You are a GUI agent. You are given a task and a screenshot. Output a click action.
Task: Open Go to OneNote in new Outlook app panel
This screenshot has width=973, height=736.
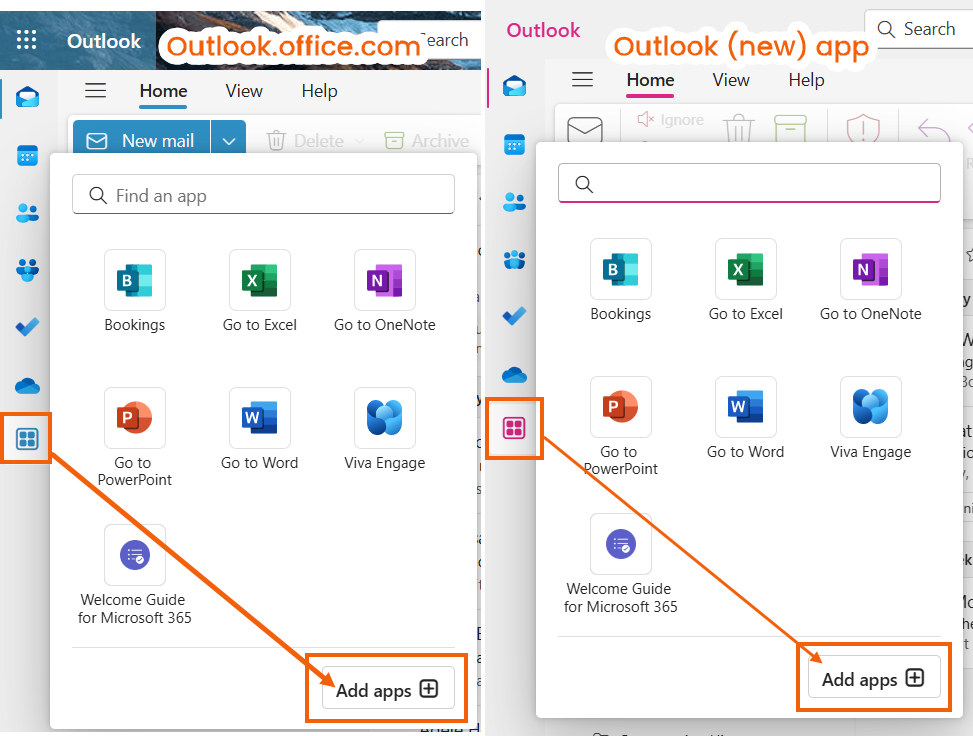[x=870, y=280]
